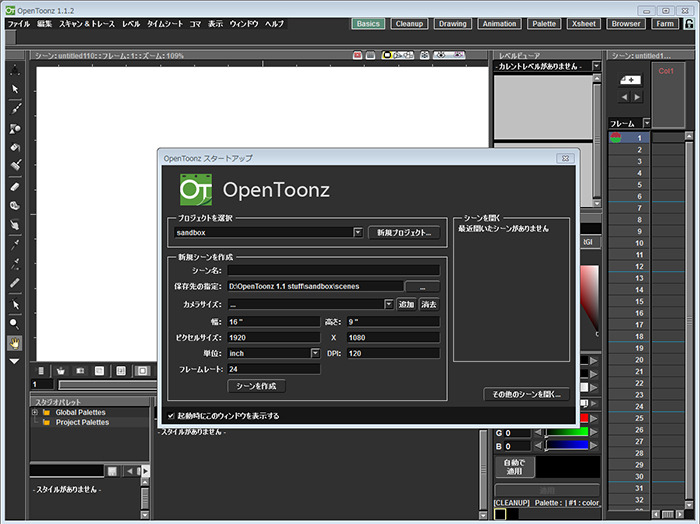The image size is (700, 524).
Task: Click the crown snapshot icon under viewer
Action: 60,371
